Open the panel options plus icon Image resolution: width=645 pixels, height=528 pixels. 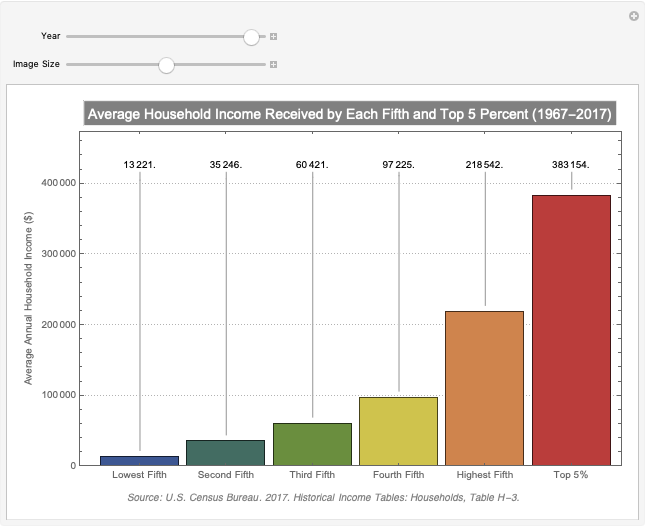point(634,16)
